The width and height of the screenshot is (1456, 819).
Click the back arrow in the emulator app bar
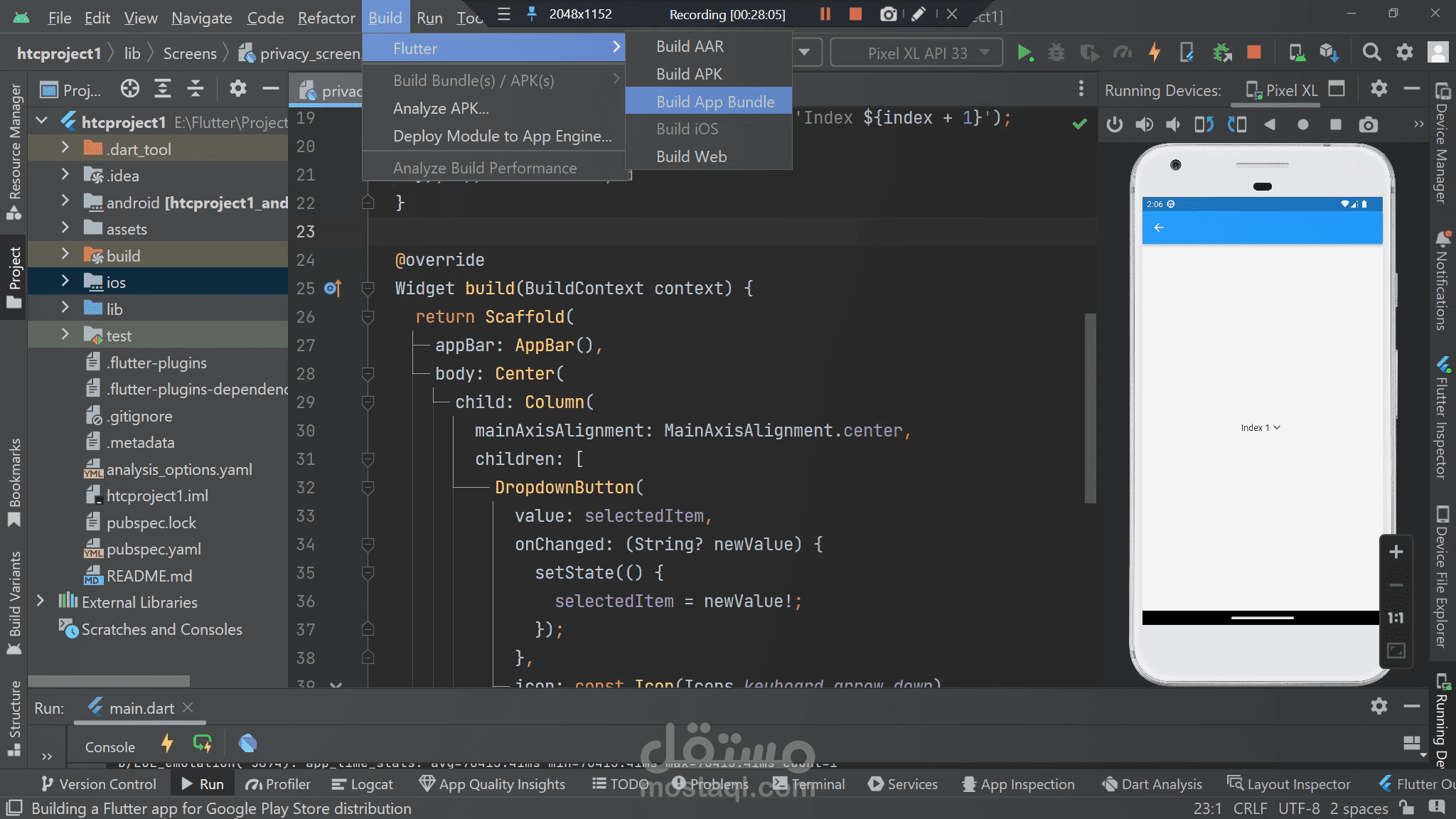(1159, 227)
